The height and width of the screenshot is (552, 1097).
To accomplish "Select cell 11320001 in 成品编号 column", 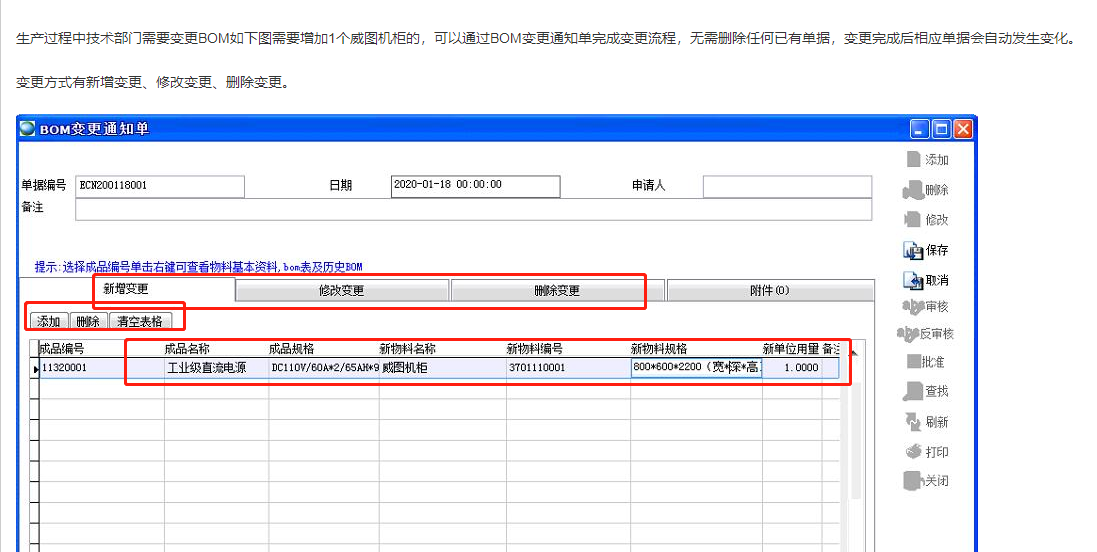I will [102, 368].
